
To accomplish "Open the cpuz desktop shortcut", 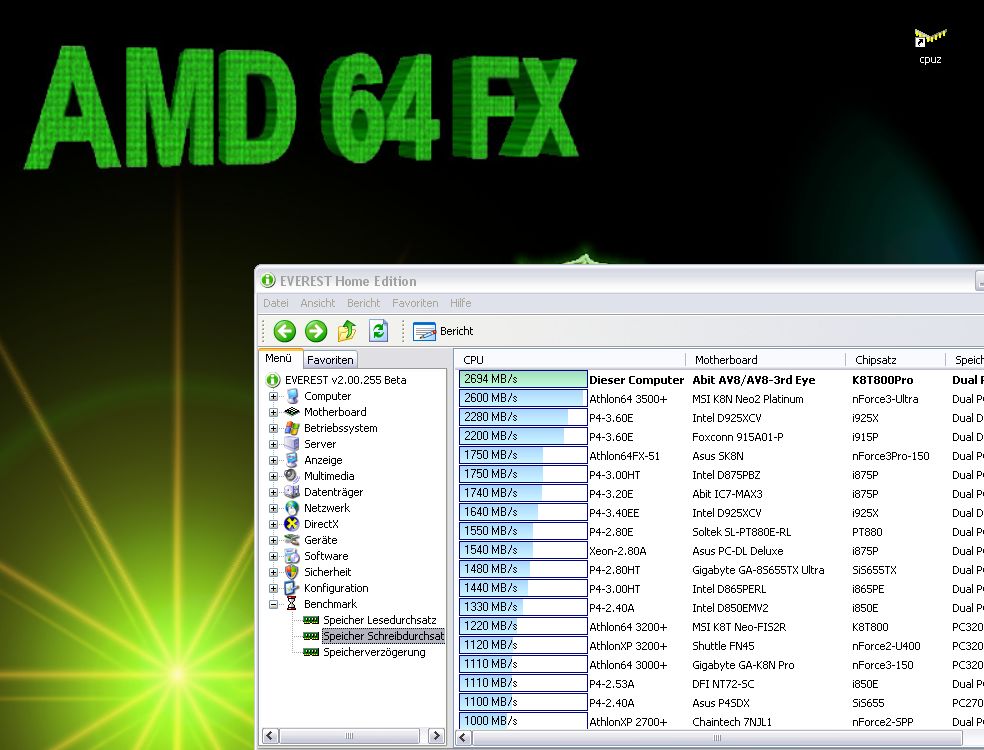I will coord(930,47).
